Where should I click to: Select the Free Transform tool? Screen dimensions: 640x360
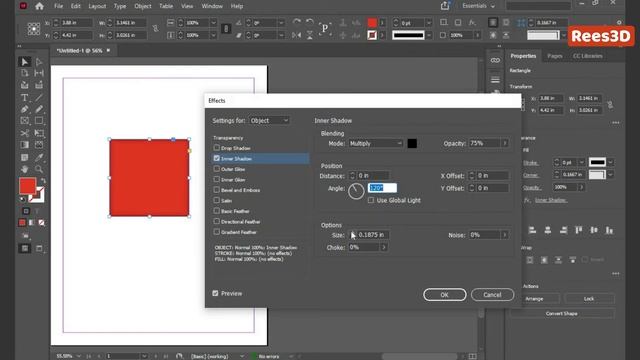pos(39,133)
